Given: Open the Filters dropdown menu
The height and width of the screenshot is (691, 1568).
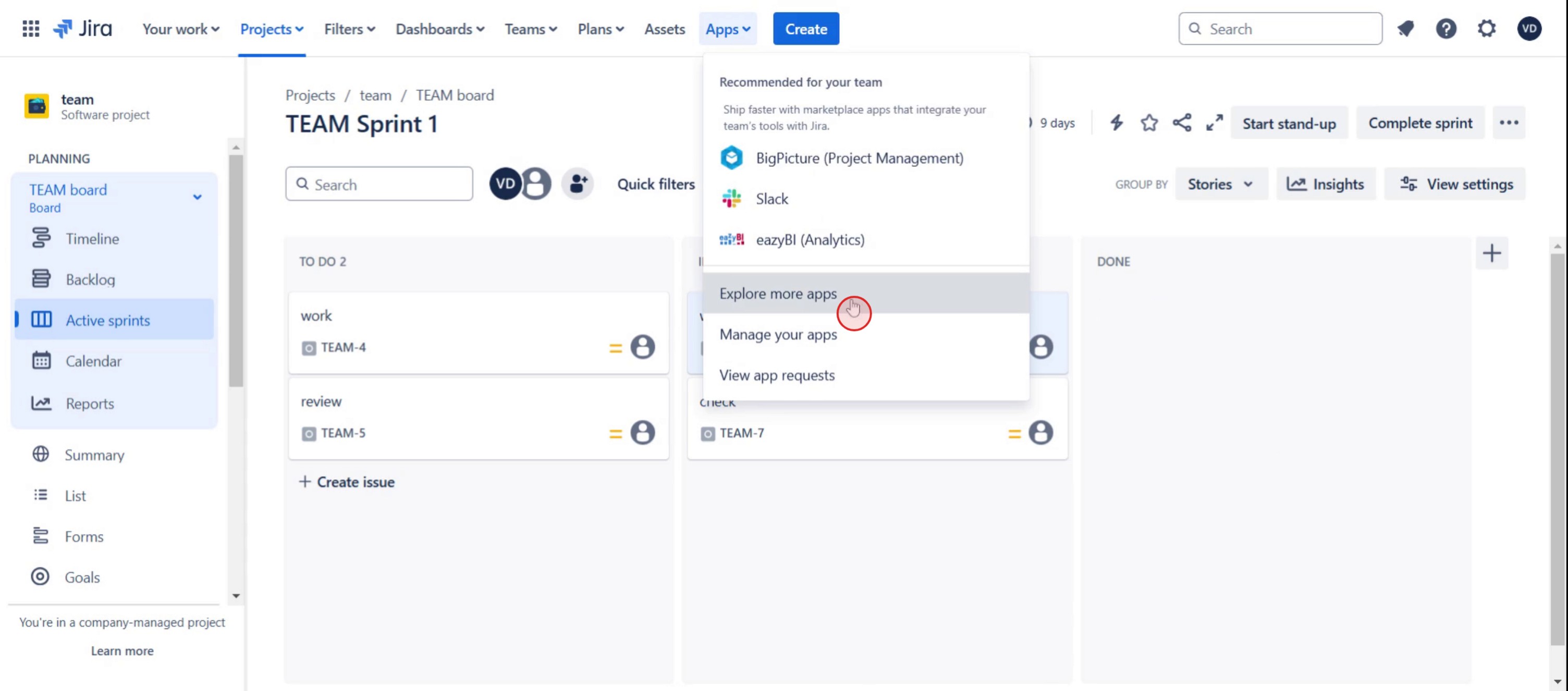Looking at the screenshot, I should click(x=349, y=29).
